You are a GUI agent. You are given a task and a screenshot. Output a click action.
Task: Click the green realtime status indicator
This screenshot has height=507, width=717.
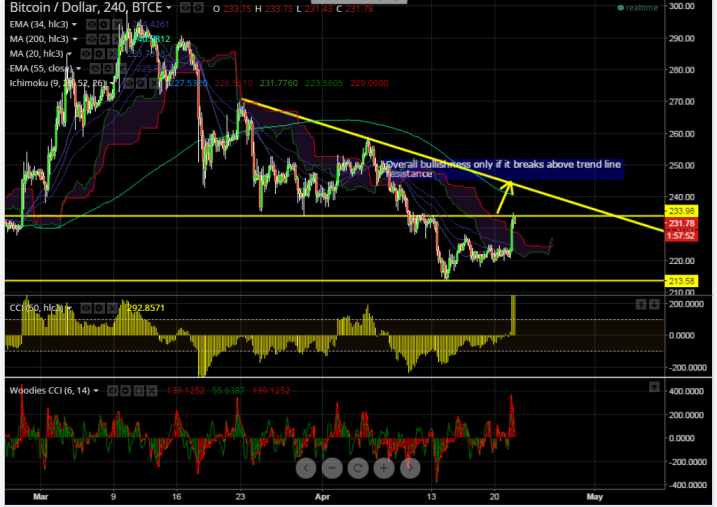tap(637, 8)
